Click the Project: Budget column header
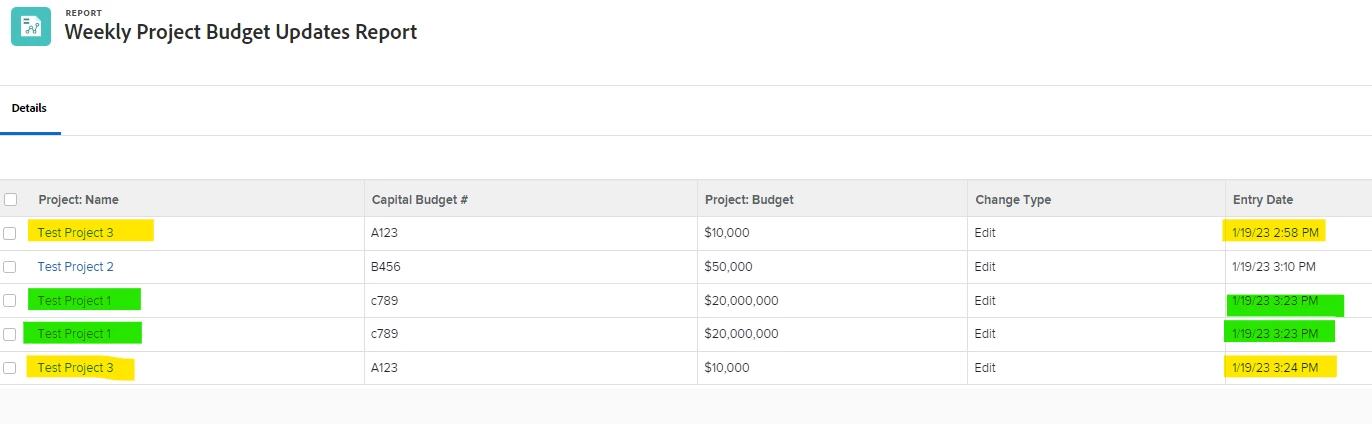Screen dimensions: 1372x445 click(x=749, y=199)
